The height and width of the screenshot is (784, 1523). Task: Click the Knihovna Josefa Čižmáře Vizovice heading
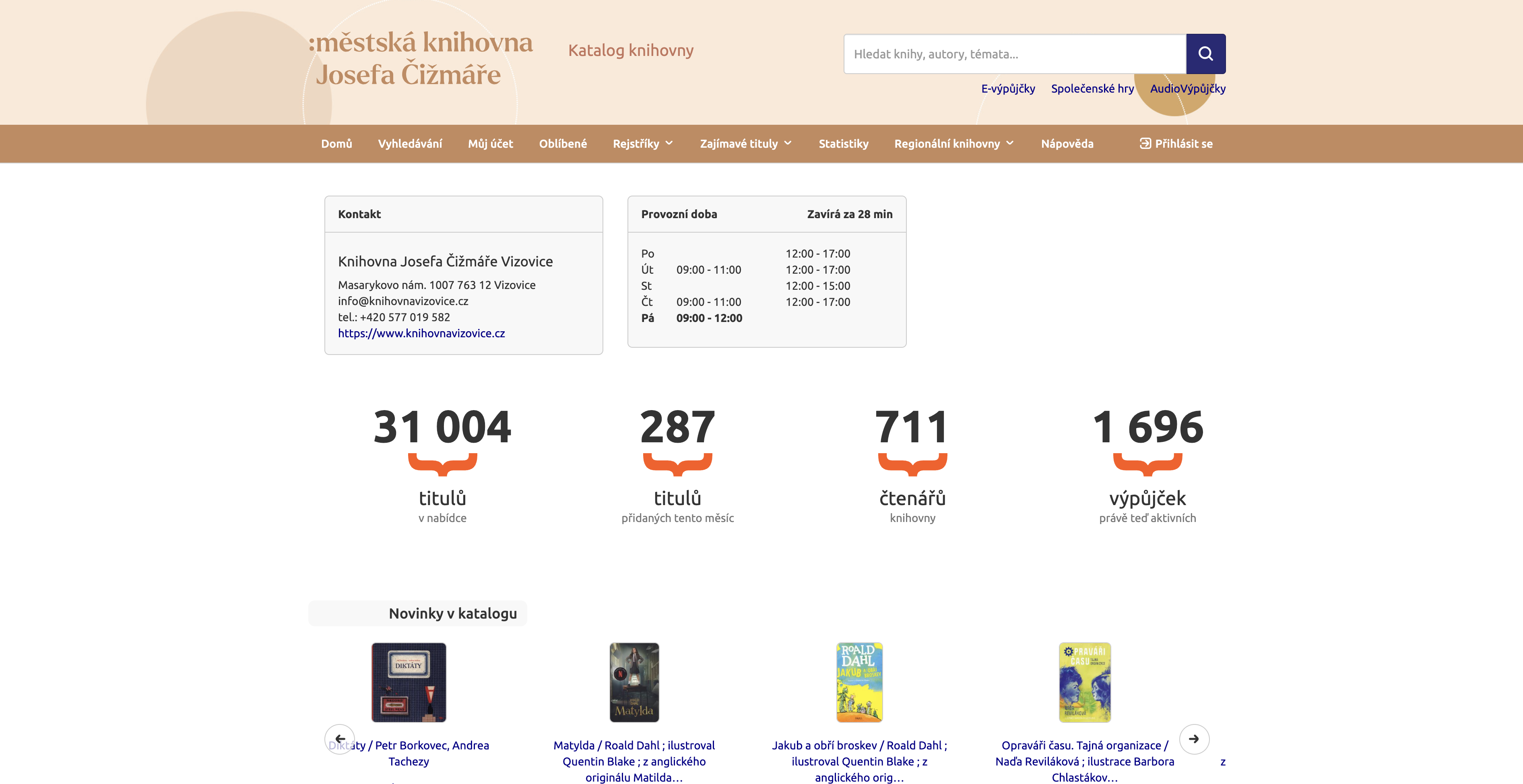coord(445,261)
